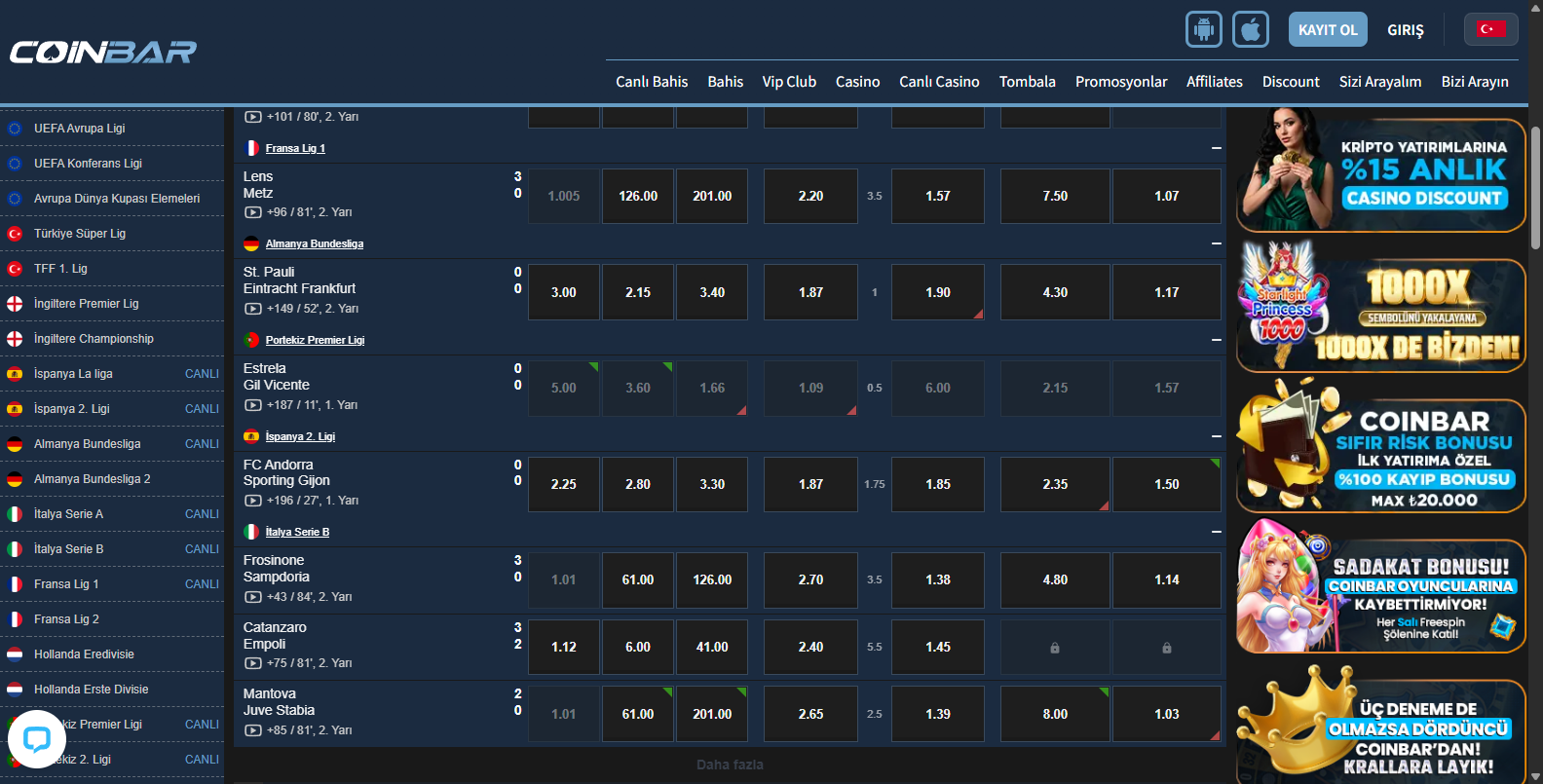Go to the Promosyonlar menu item
1543x784 pixels.
[1120, 82]
